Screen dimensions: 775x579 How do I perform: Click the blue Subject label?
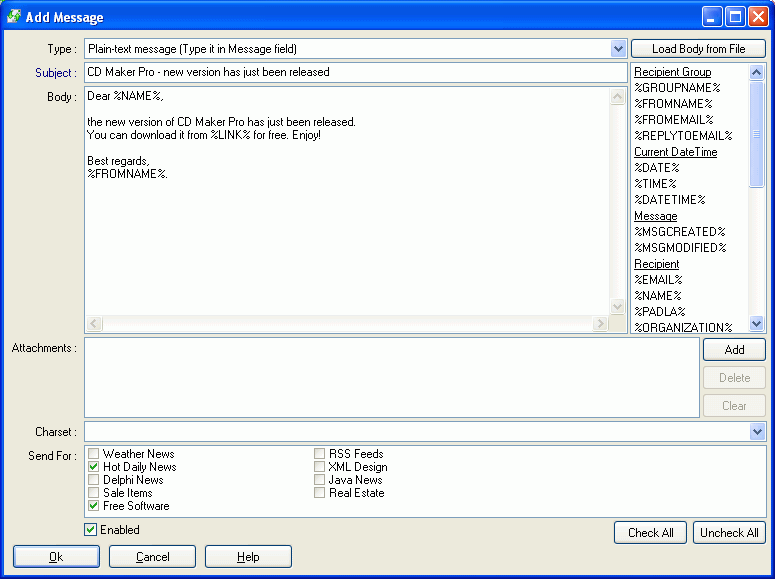coord(55,73)
